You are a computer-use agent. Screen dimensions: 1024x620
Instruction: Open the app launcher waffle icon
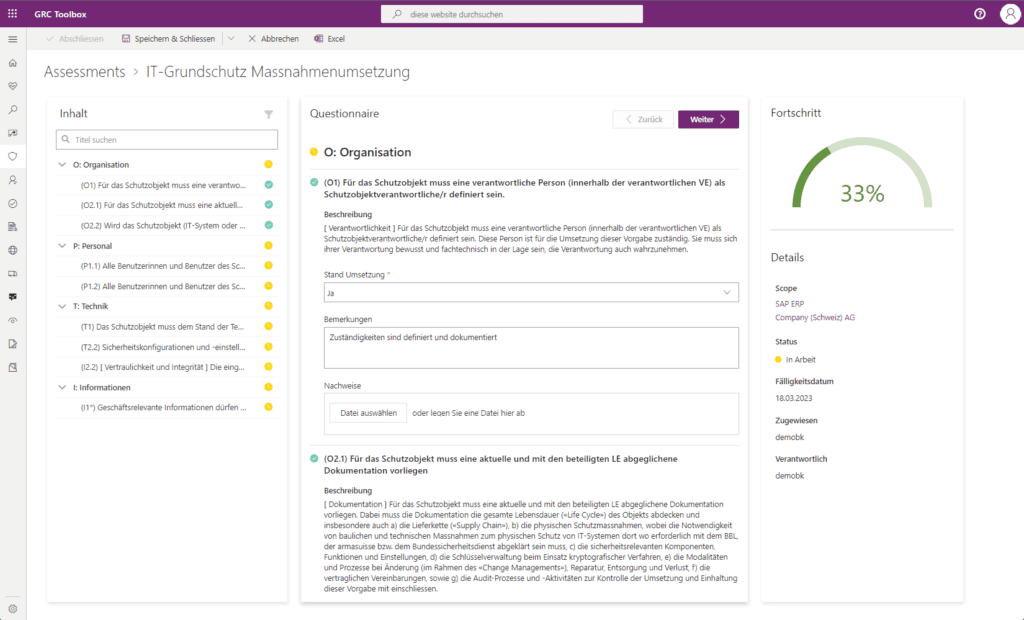click(12, 13)
